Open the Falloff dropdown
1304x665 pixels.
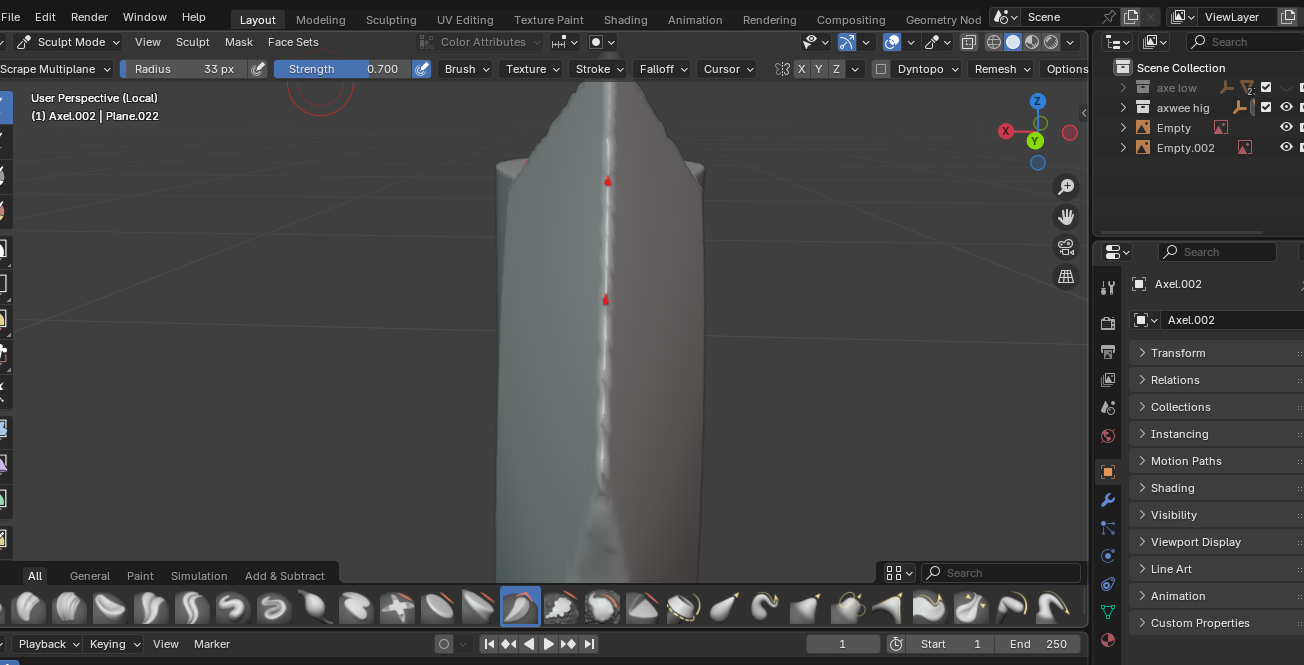(664, 69)
